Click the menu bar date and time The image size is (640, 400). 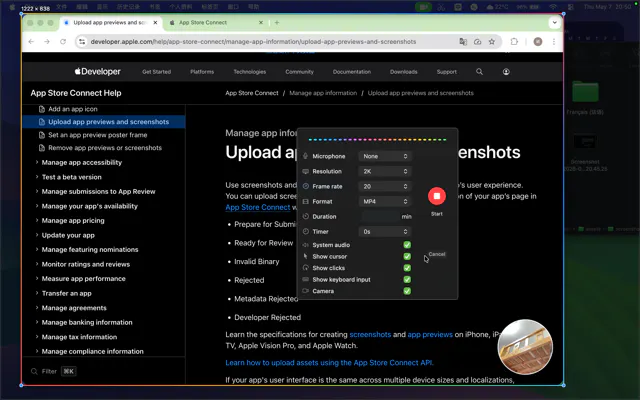pos(607,7)
